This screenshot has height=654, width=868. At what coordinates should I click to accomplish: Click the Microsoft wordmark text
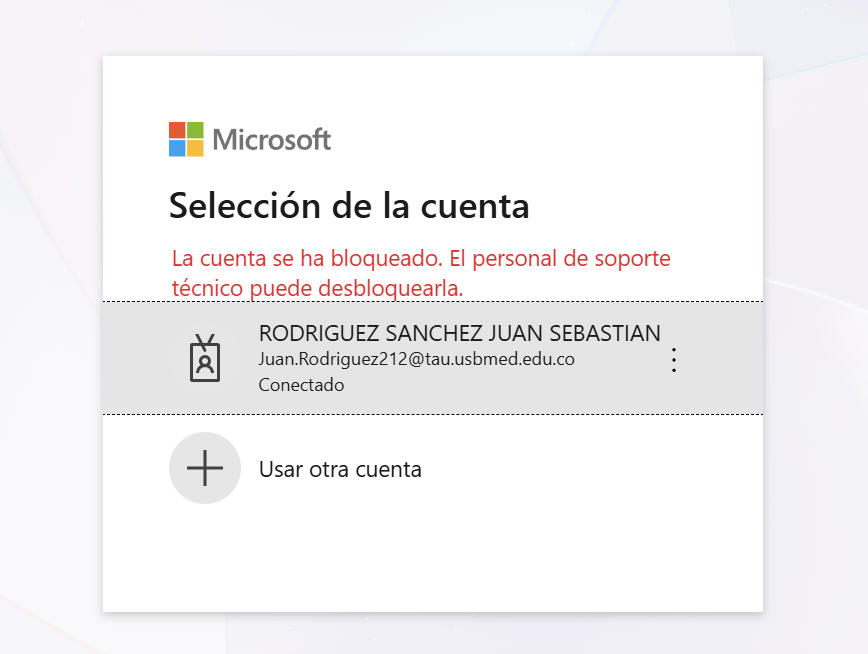click(272, 140)
